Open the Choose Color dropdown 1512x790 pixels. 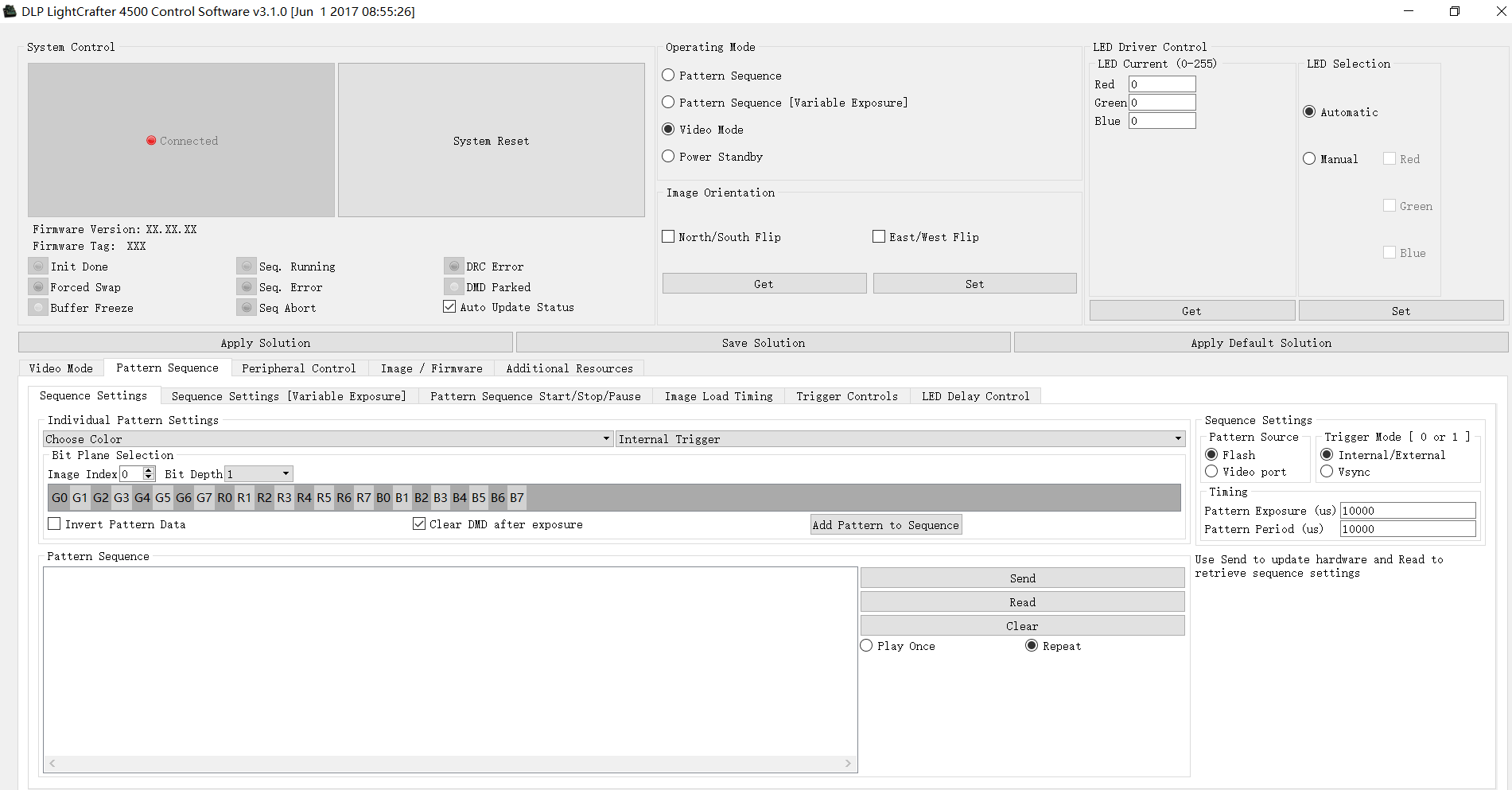coord(328,439)
